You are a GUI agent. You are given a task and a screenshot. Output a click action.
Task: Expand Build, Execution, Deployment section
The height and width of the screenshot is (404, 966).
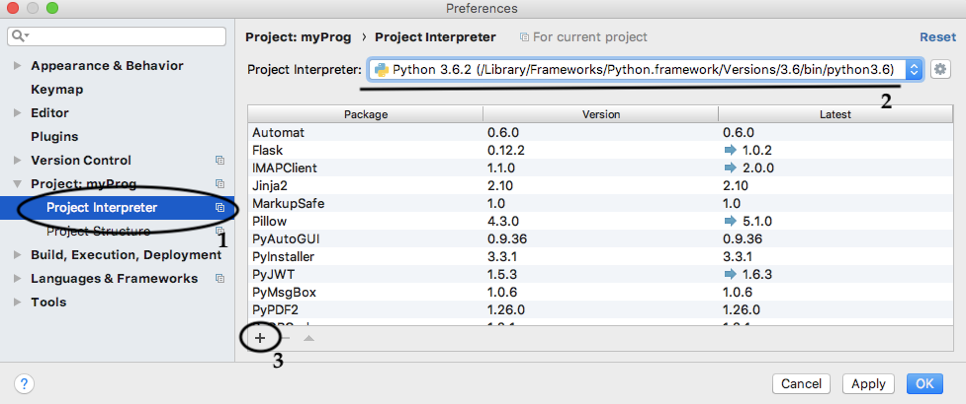tap(17, 255)
